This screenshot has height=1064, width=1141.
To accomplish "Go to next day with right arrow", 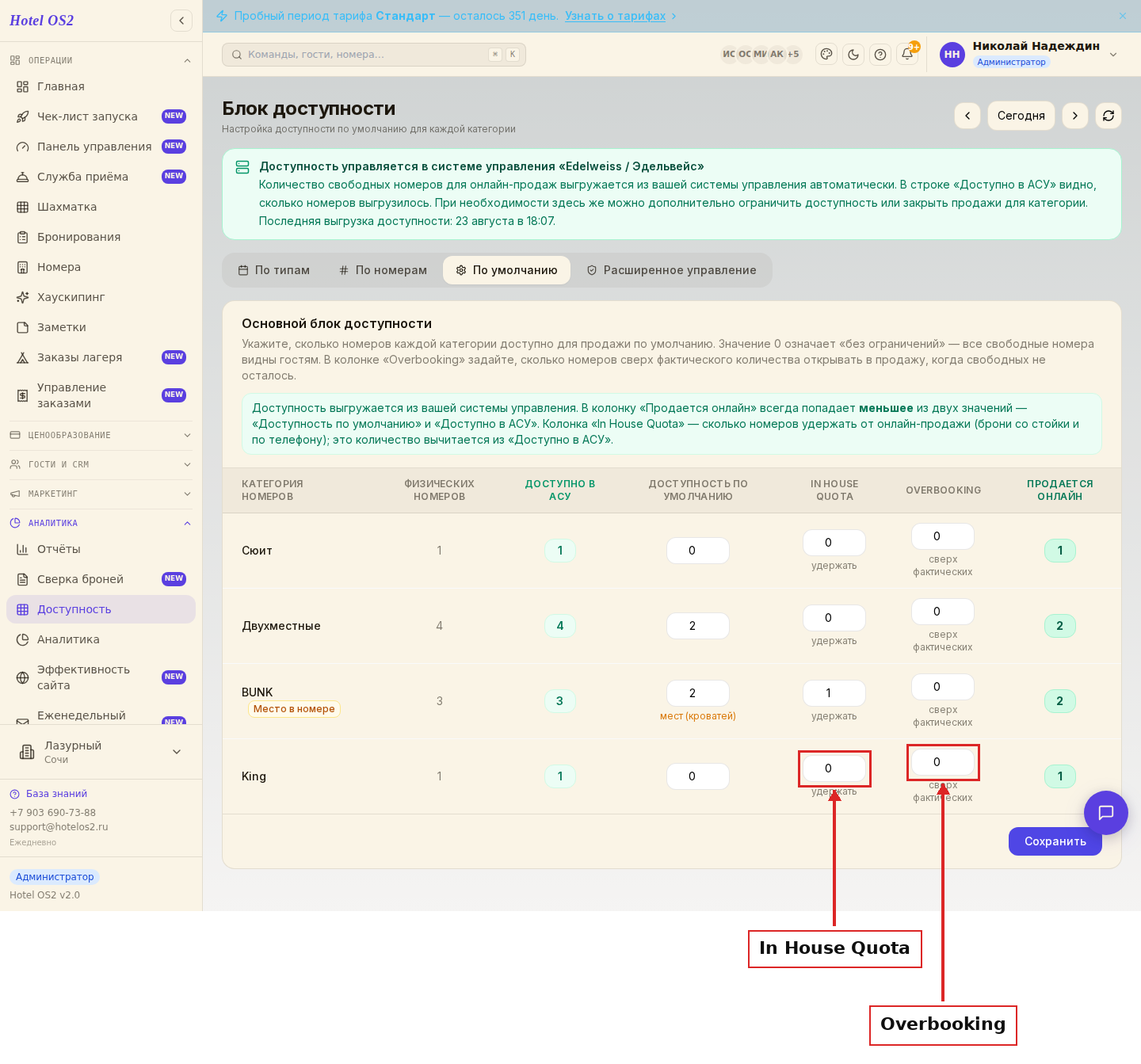I will [x=1075, y=116].
